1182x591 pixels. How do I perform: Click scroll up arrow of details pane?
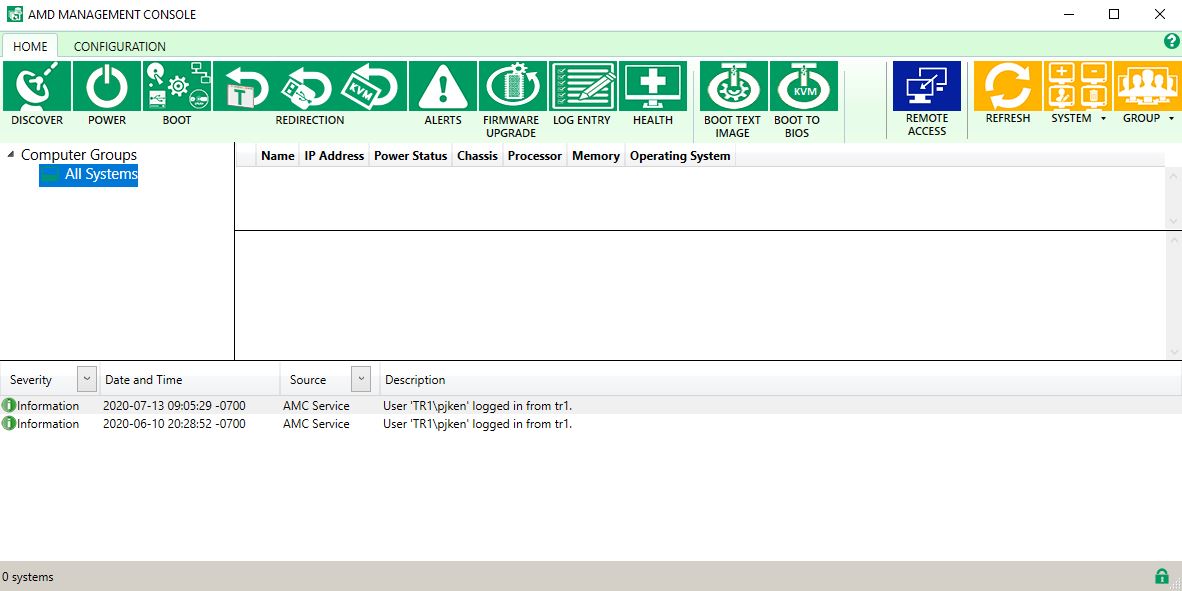coord(1174,240)
